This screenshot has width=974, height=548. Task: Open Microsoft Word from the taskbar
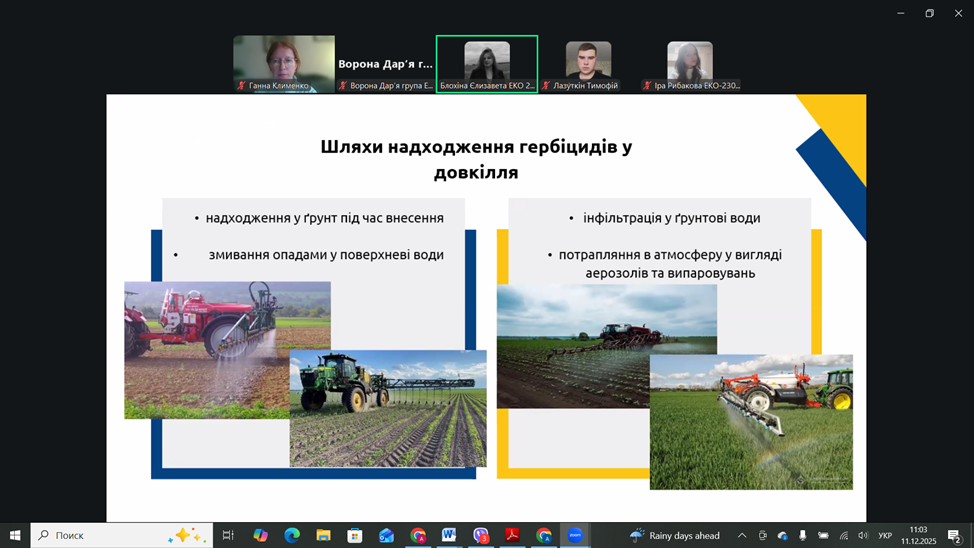pos(449,536)
